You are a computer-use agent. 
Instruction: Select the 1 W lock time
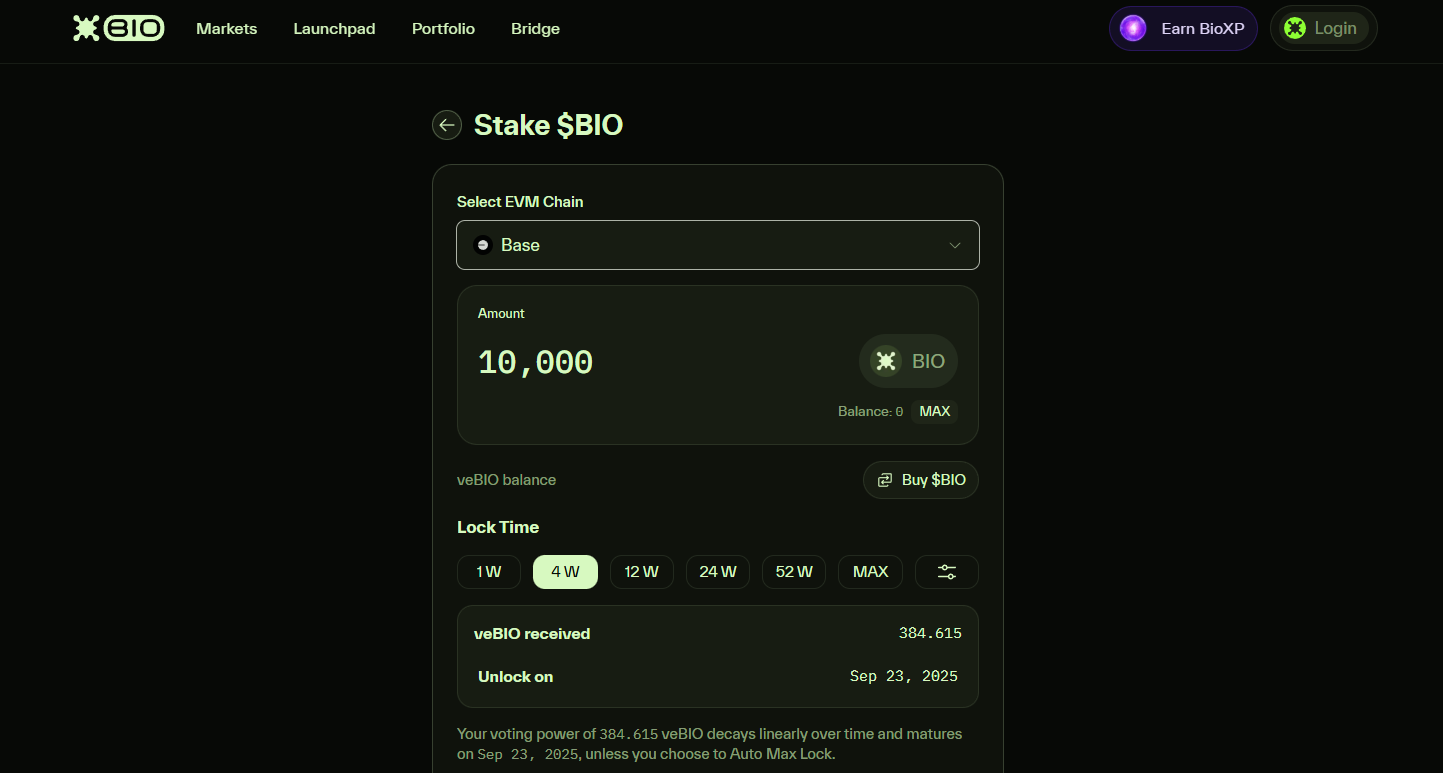[489, 572]
